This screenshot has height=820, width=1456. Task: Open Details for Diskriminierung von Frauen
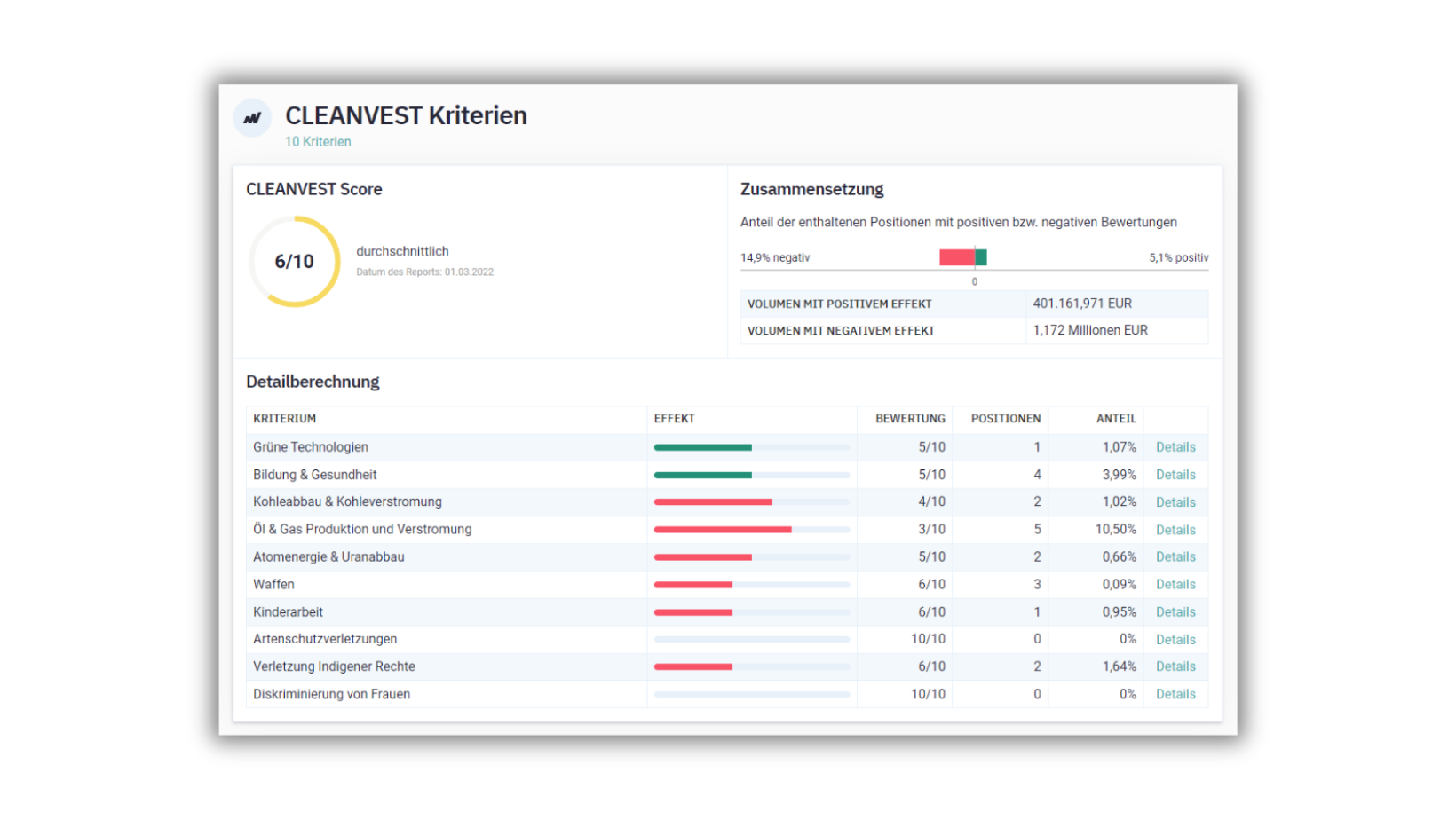click(x=1175, y=694)
